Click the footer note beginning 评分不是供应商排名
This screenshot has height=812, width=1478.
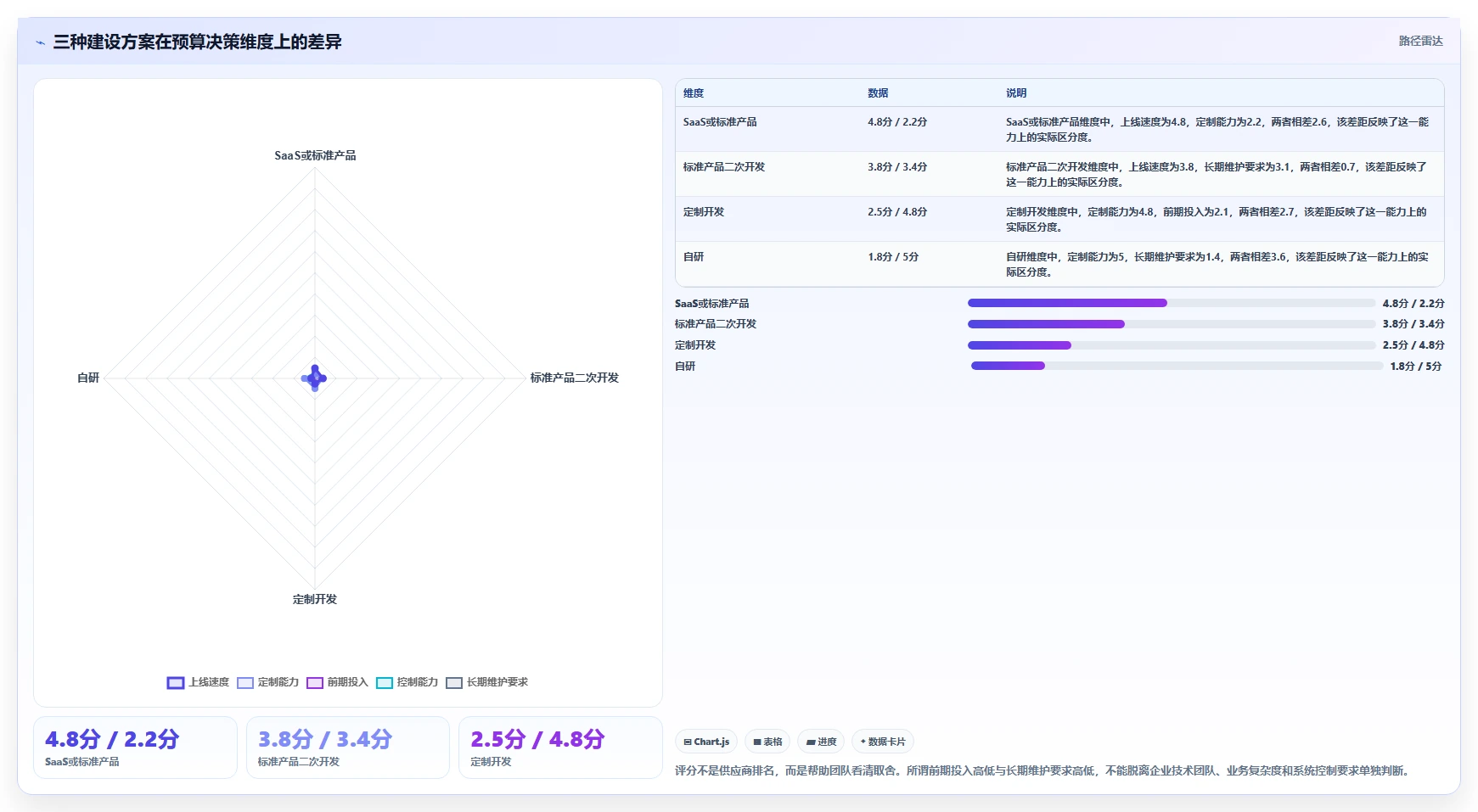tap(1043, 770)
